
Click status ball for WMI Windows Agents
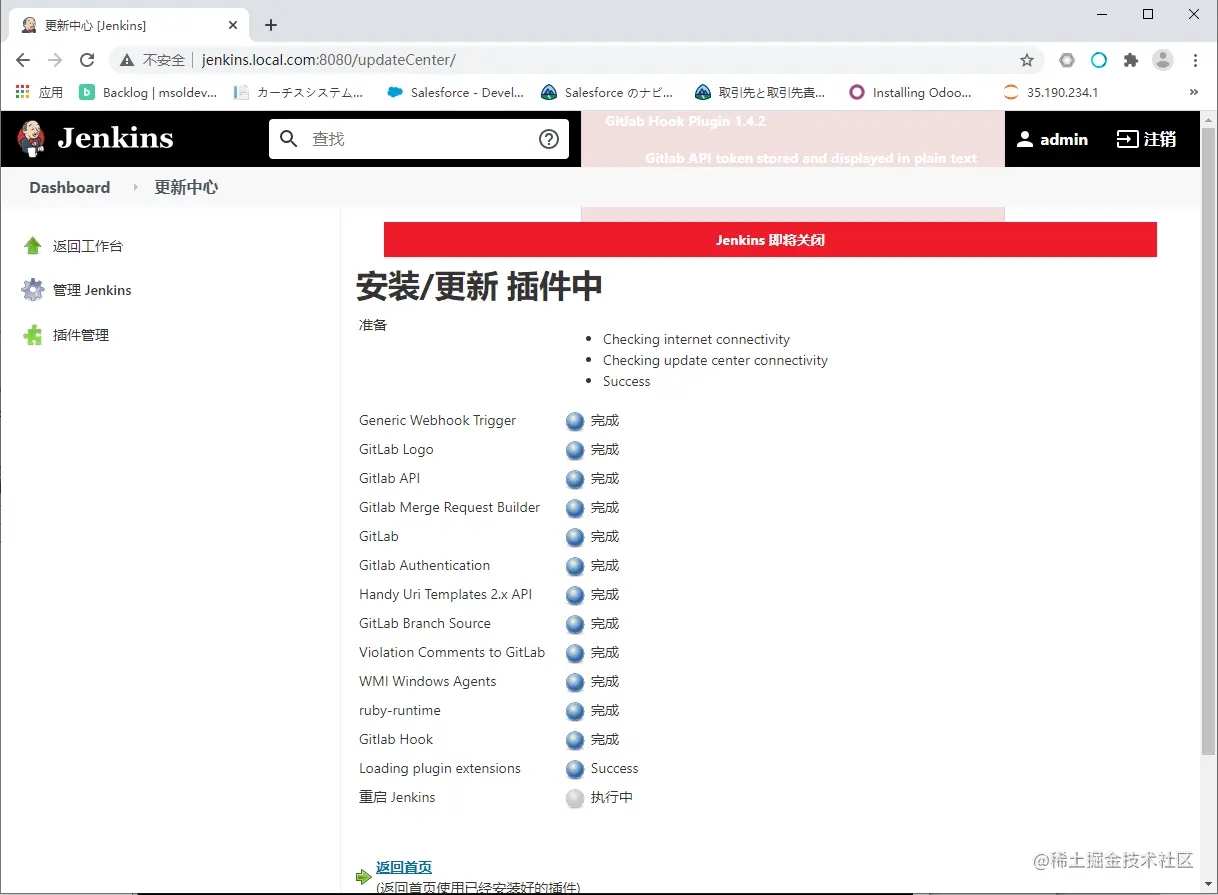(575, 682)
